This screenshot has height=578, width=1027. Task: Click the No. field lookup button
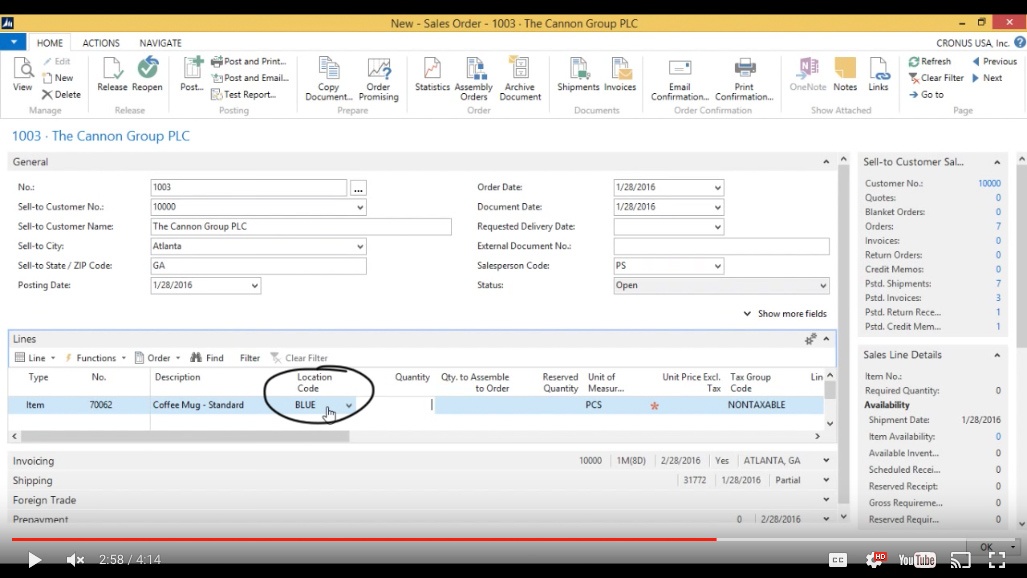point(358,188)
